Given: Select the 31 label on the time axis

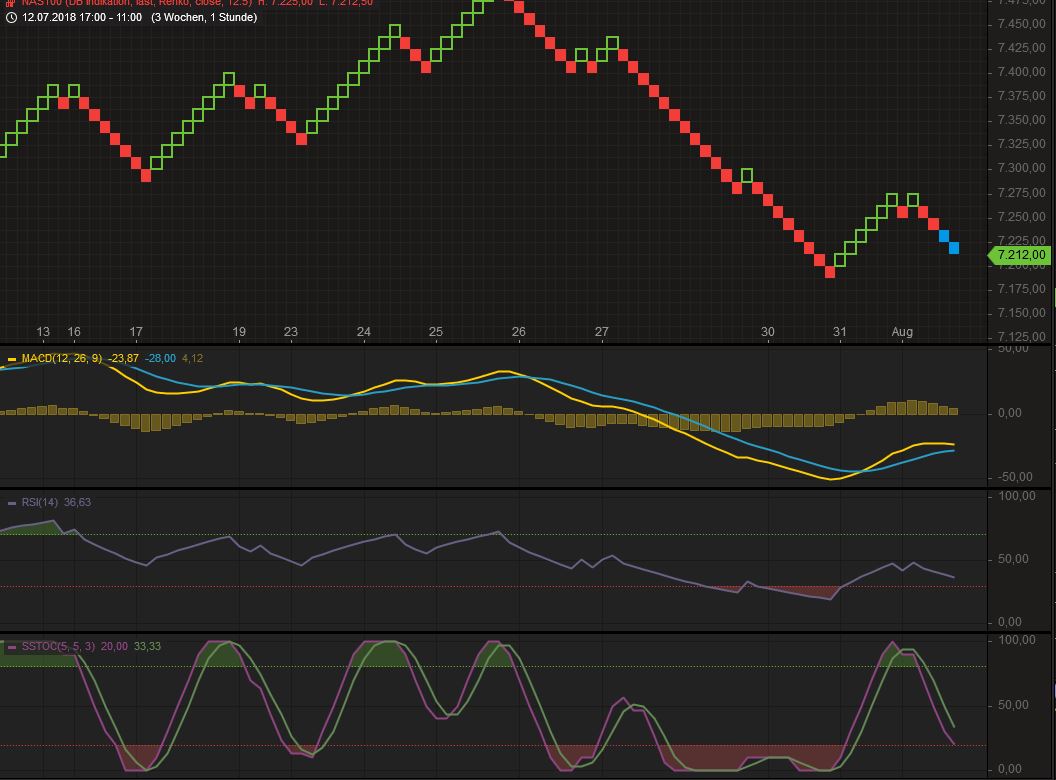Looking at the screenshot, I should point(839,331).
